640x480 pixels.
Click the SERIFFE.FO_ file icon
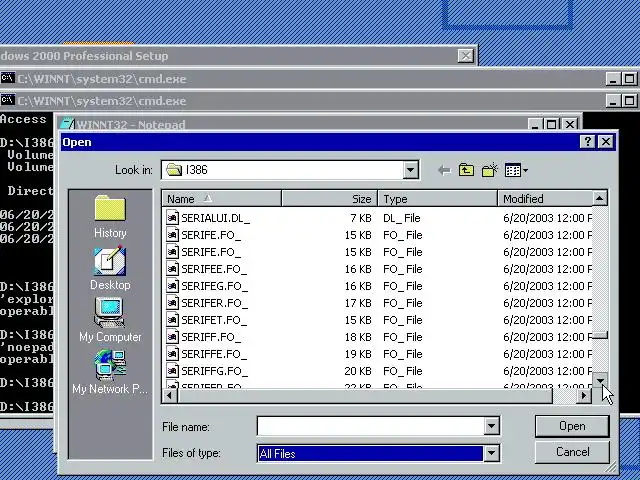172,354
